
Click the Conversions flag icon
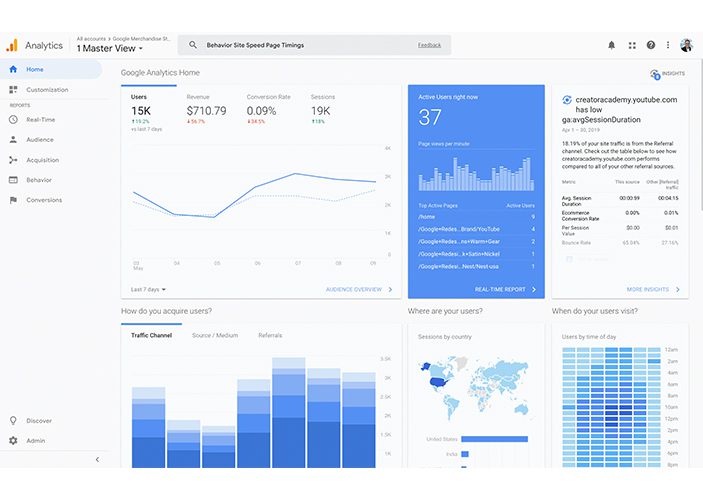point(13,200)
